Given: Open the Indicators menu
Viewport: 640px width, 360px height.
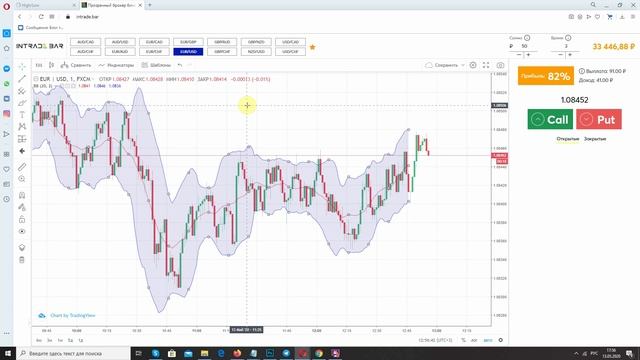Looking at the screenshot, I should pyautogui.click(x=116, y=65).
